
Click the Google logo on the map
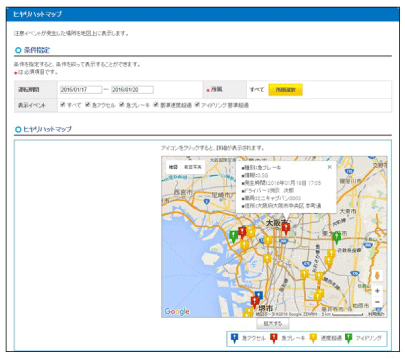(x=177, y=311)
